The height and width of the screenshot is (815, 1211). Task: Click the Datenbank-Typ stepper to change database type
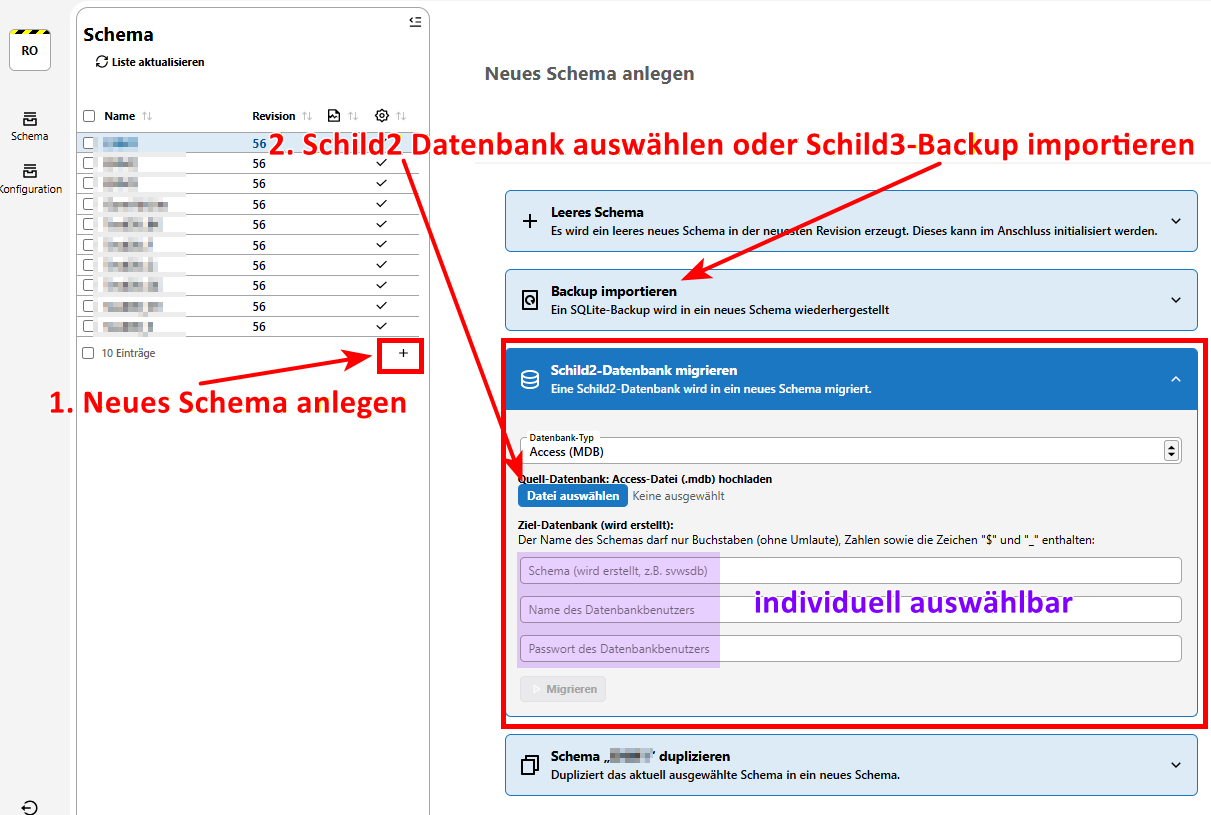click(x=1170, y=450)
